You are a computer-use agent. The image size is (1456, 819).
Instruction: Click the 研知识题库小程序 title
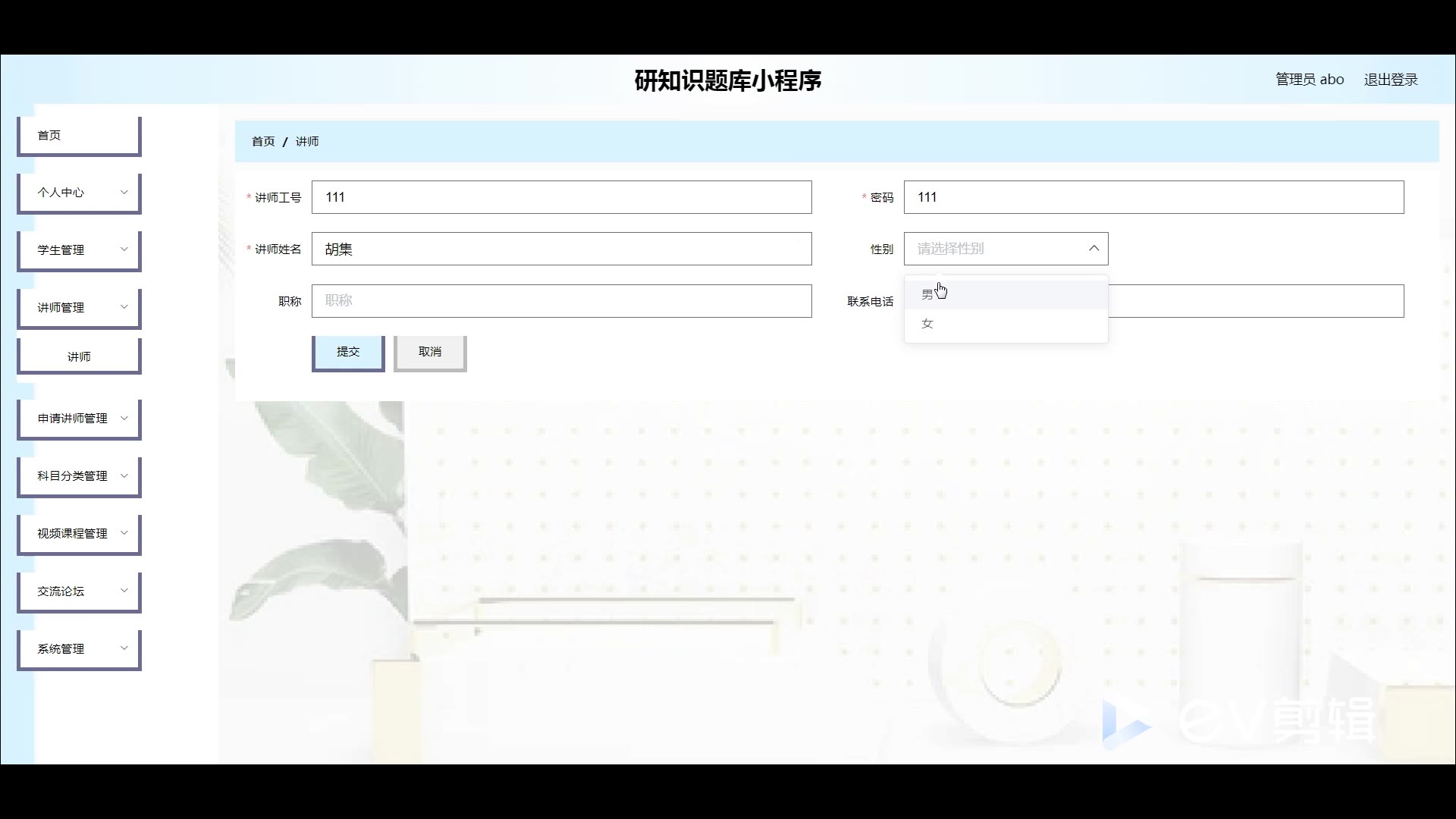728,80
